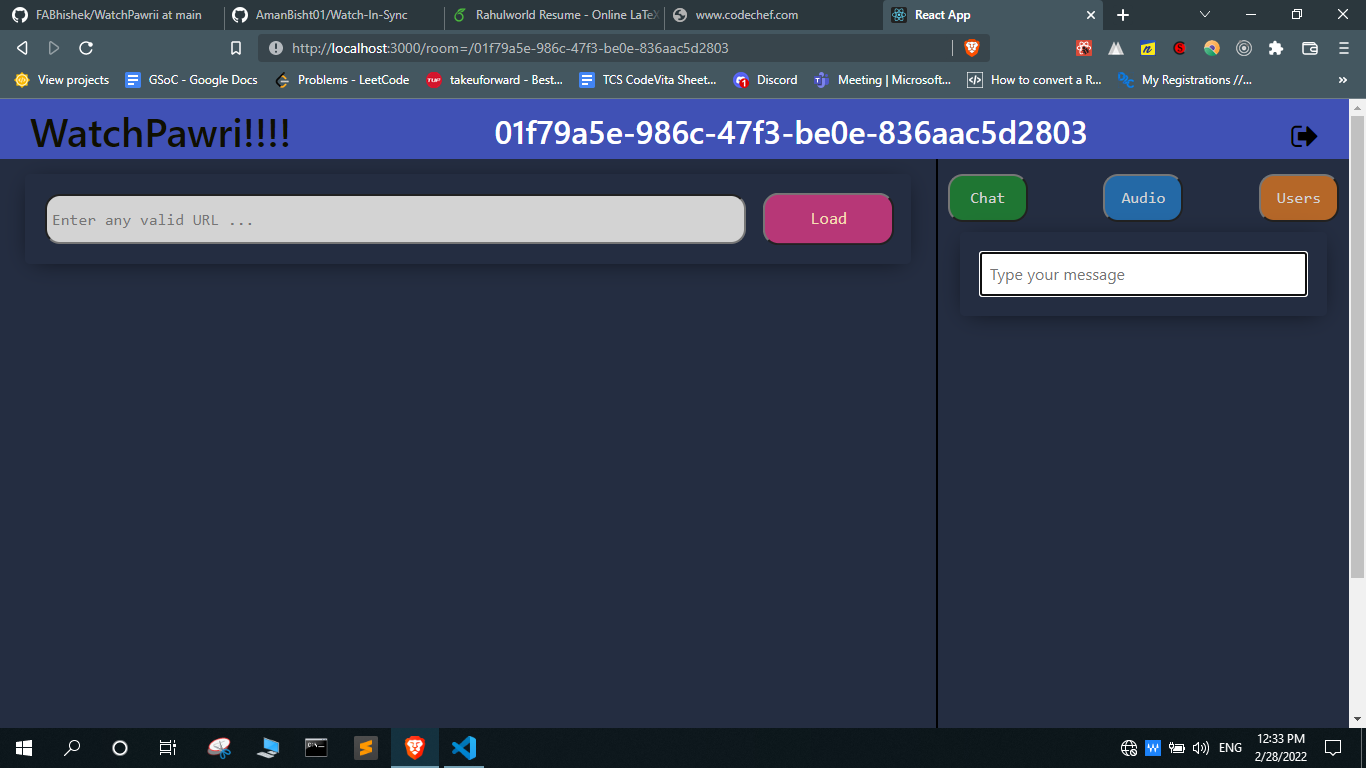Image resolution: width=1366 pixels, height=768 pixels.
Task: Click the Type your message field
Action: 1142,273
